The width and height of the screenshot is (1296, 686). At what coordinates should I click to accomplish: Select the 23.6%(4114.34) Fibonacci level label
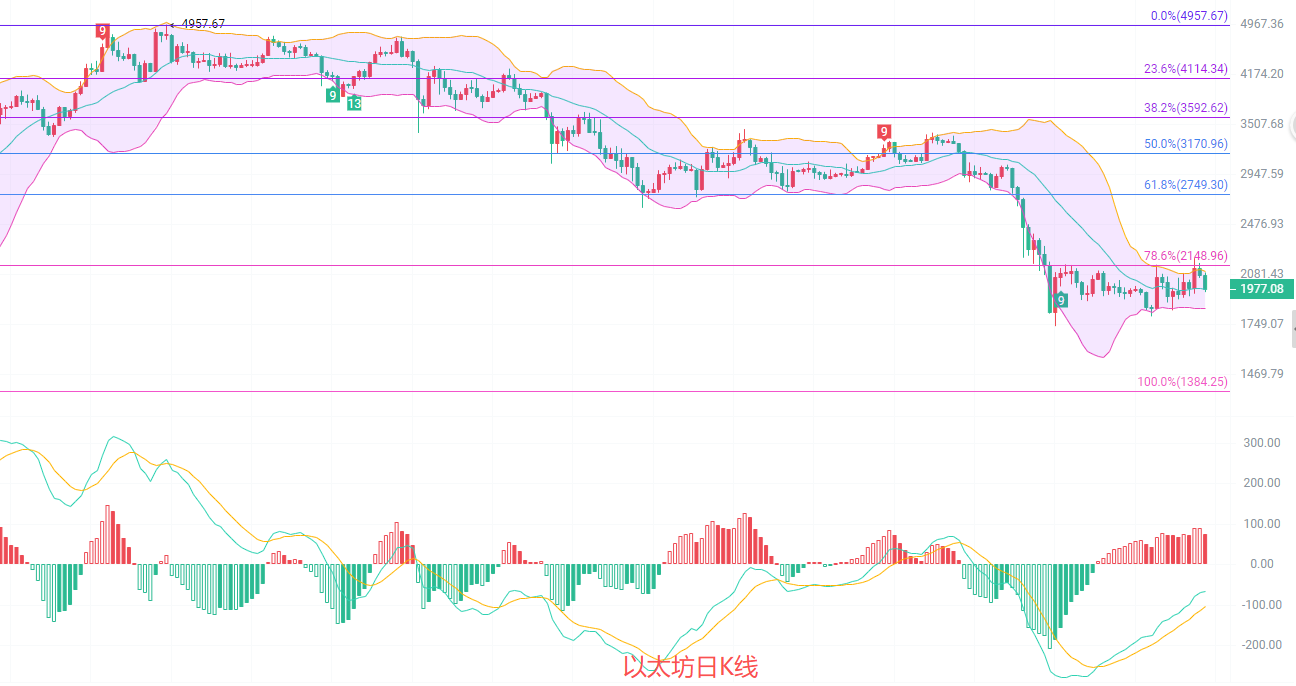point(1185,69)
